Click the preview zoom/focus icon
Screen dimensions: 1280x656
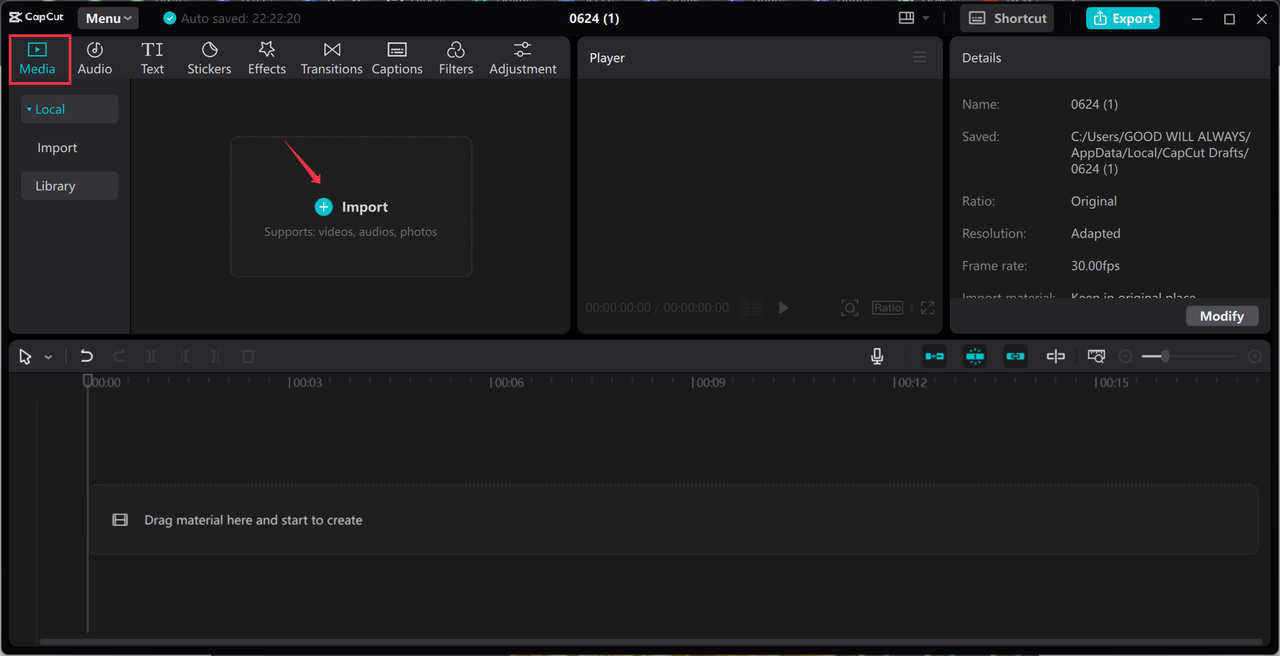coord(850,308)
